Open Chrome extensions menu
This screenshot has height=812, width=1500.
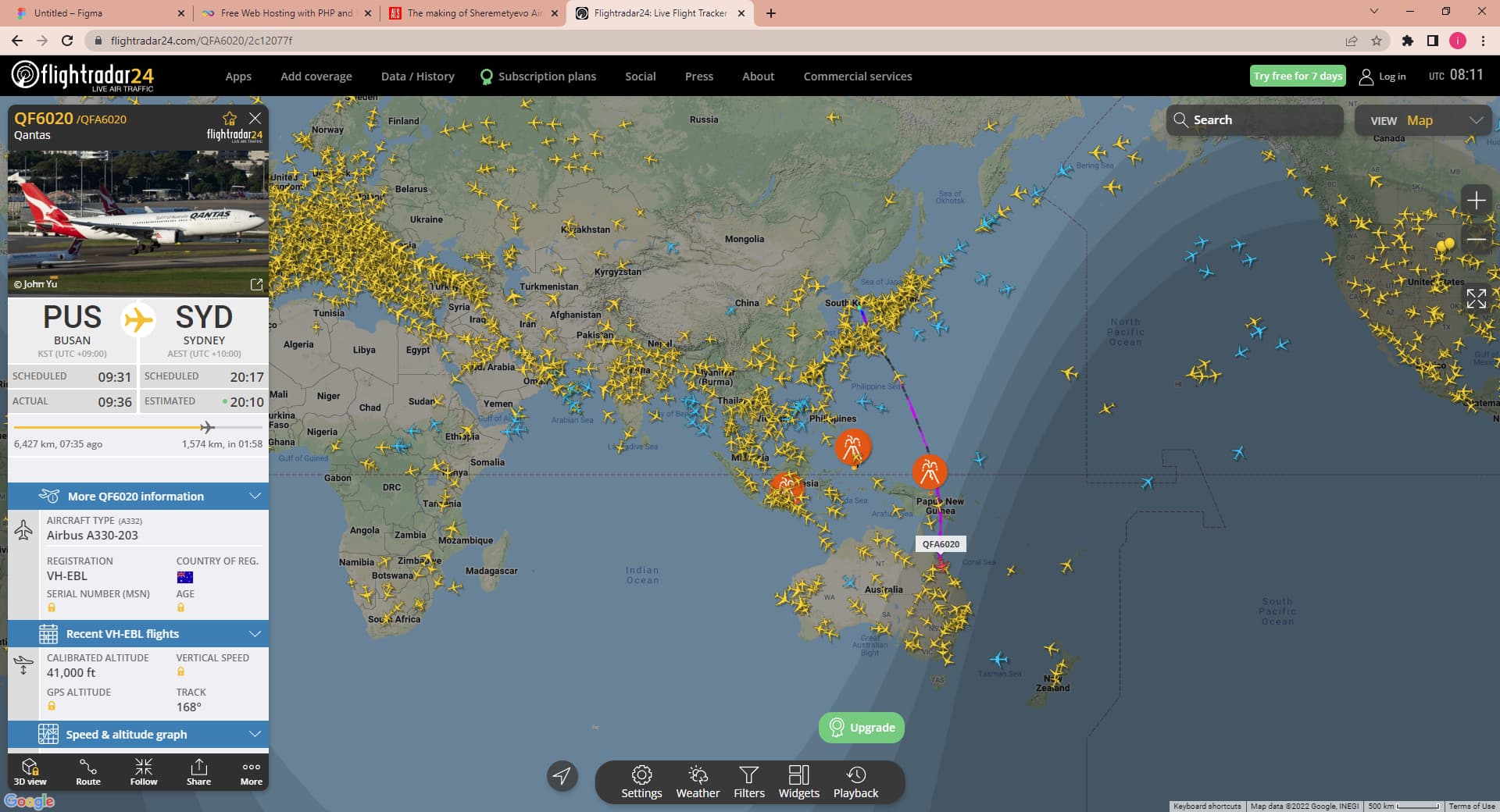point(1408,41)
